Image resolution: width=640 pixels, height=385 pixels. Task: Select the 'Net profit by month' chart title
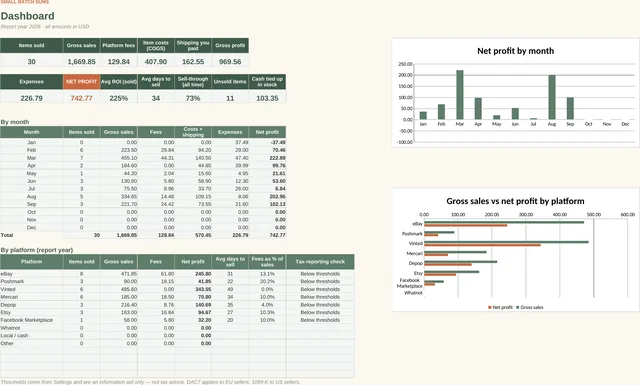tap(516, 51)
